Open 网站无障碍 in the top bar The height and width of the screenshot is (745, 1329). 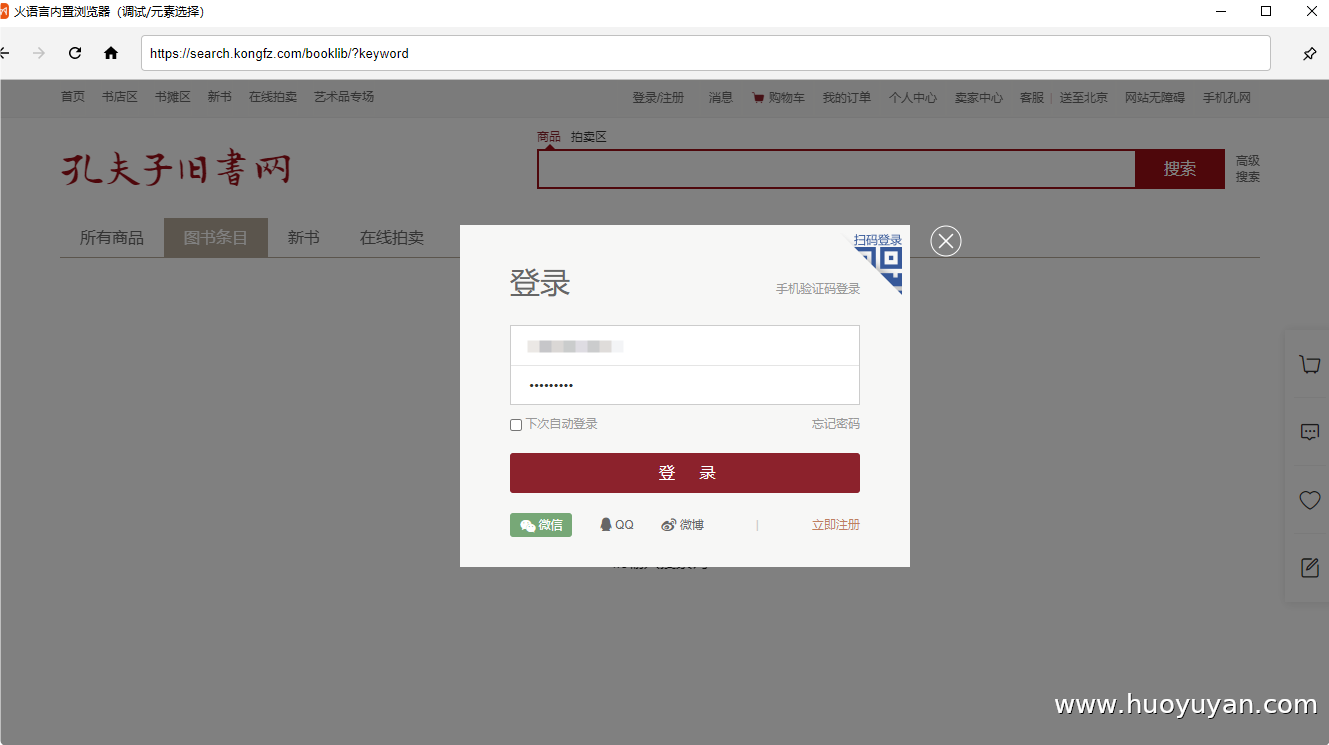[x=1155, y=98]
